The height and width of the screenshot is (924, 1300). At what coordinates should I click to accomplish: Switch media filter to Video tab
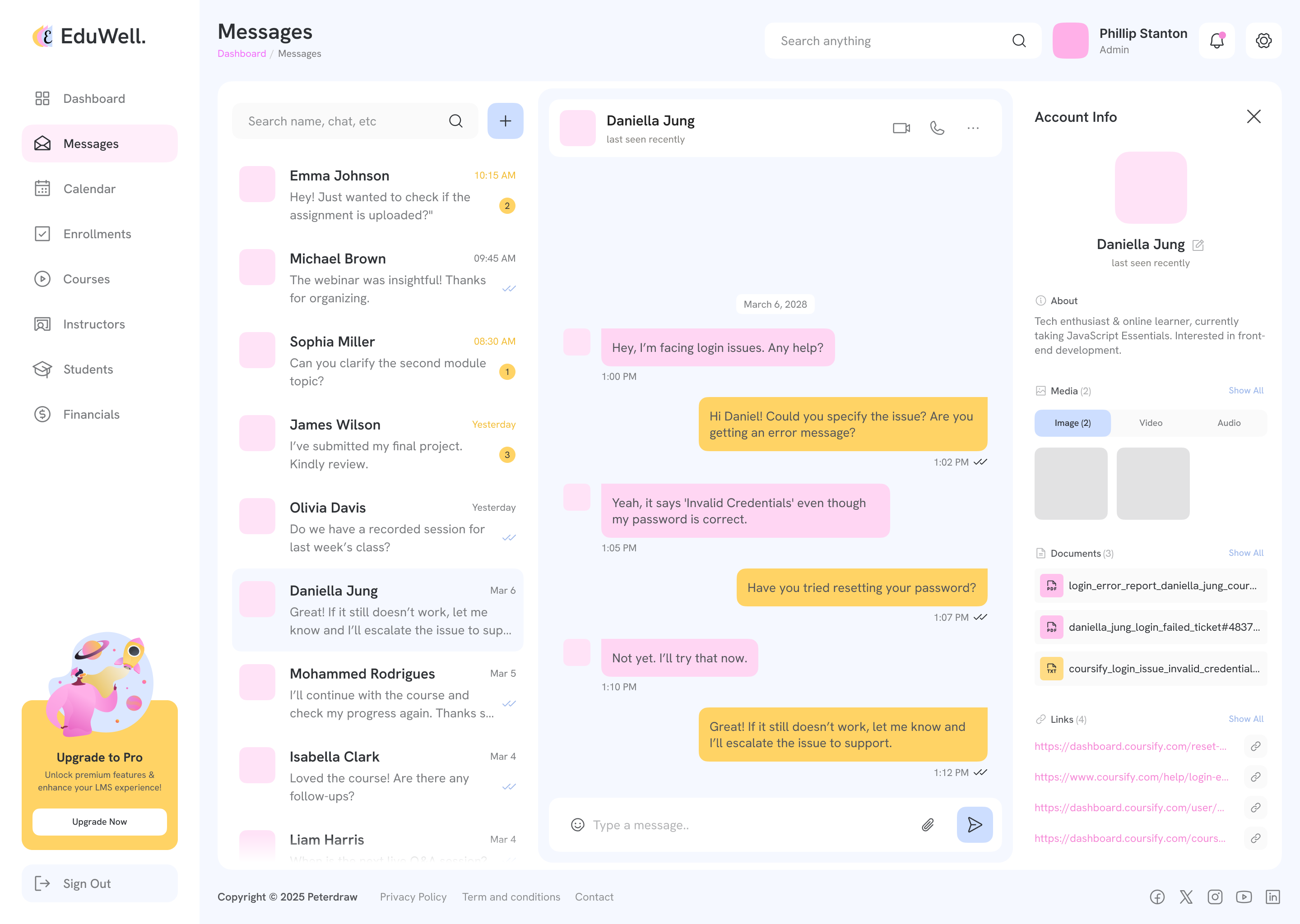coord(1150,423)
